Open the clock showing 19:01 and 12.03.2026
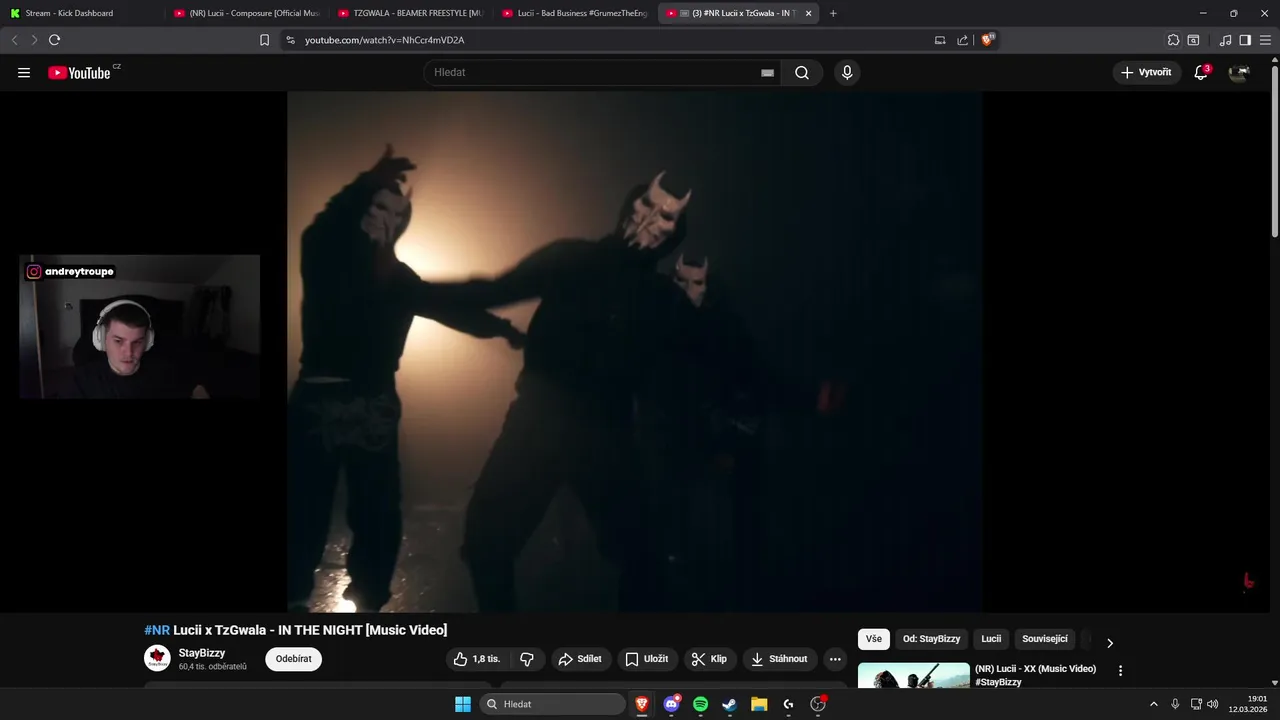Image resolution: width=1280 pixels, height=720 pixels. [1249, 704]
